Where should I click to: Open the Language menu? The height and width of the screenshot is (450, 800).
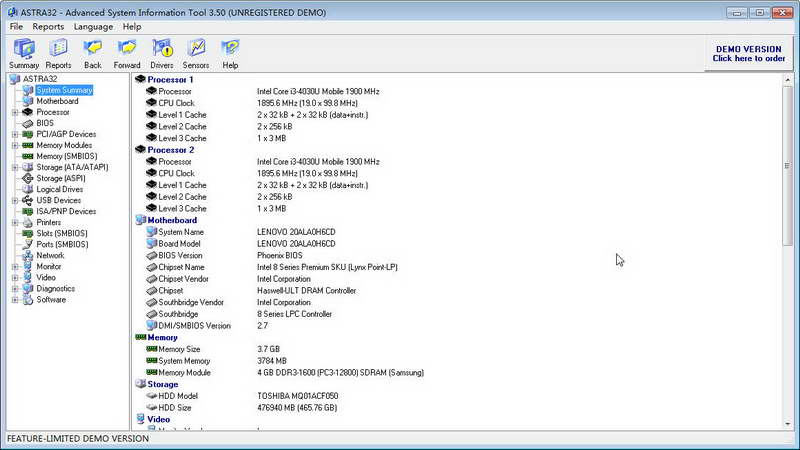pos(93,27)
